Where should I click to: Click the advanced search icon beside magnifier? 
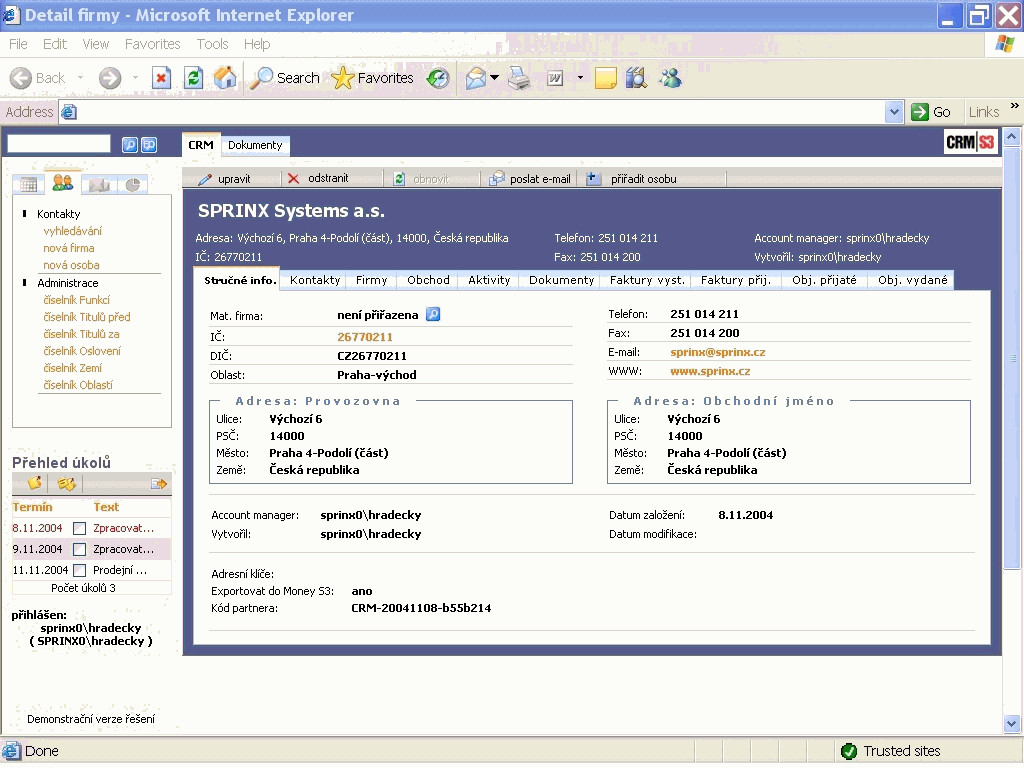[150, 145]
